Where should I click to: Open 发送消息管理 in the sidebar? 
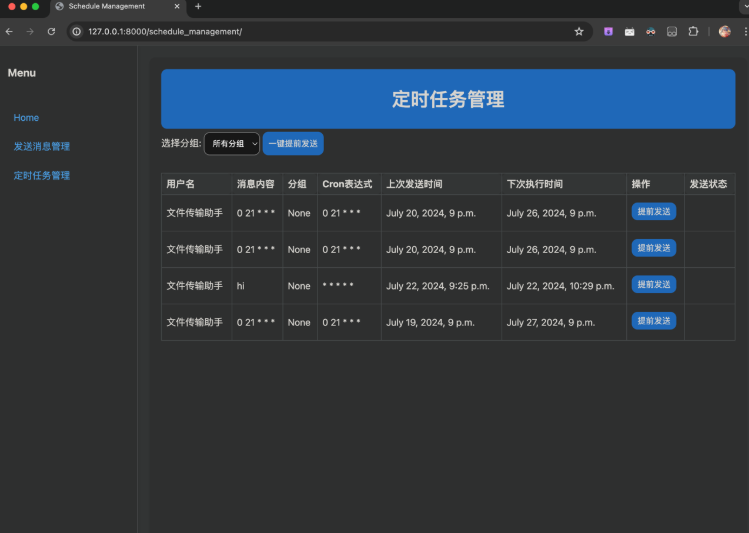click(x=41, y=147)
